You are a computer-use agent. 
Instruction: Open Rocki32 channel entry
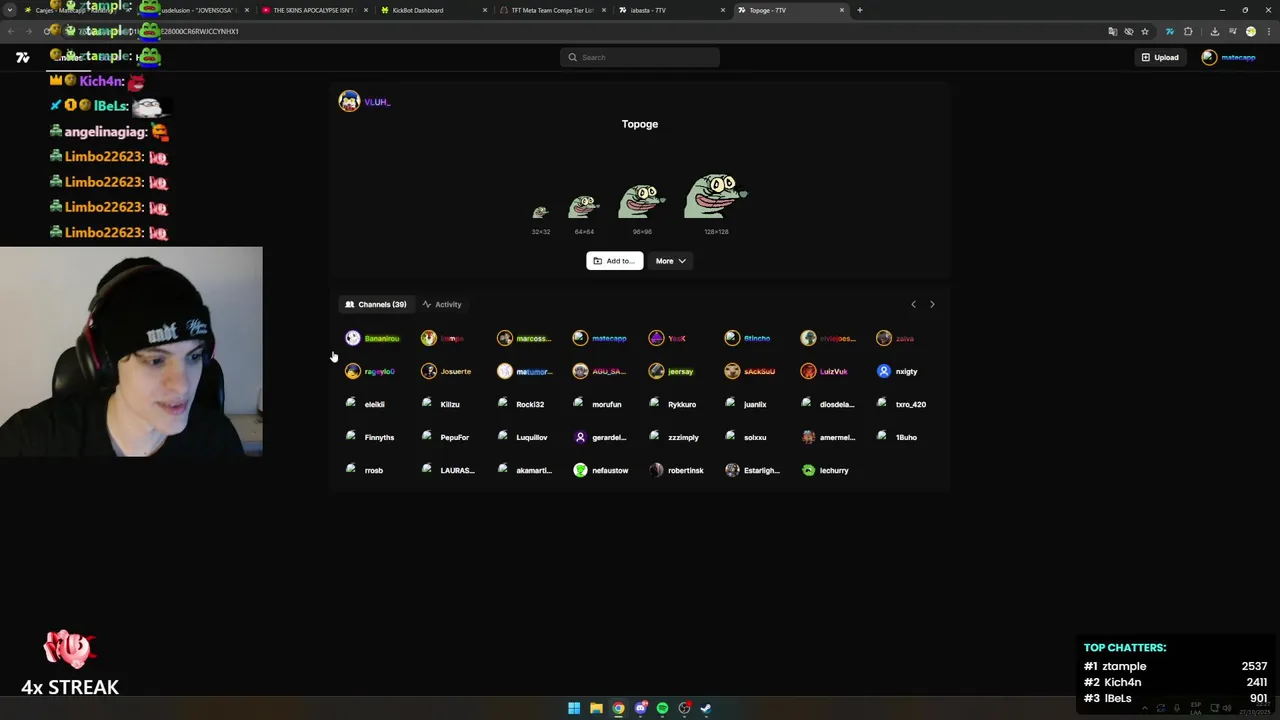click(x=521, y=404)
